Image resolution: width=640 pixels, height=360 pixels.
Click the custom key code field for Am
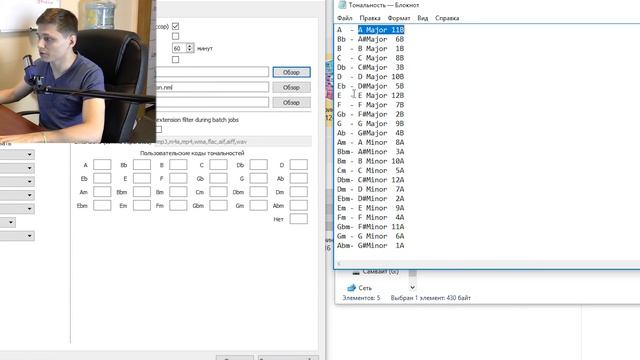[102, 192]
